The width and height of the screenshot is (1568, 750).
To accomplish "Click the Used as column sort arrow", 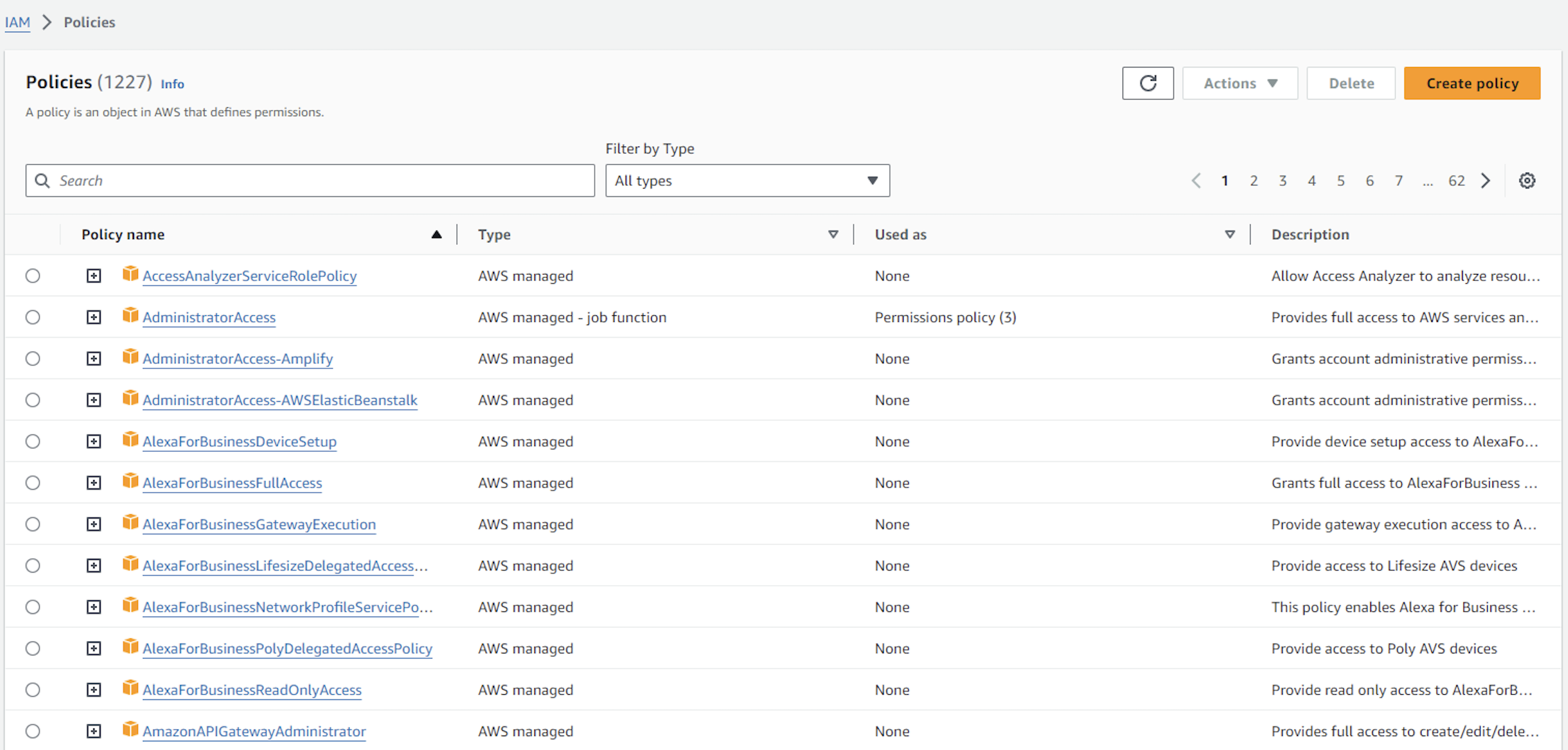I will 1230,234.
